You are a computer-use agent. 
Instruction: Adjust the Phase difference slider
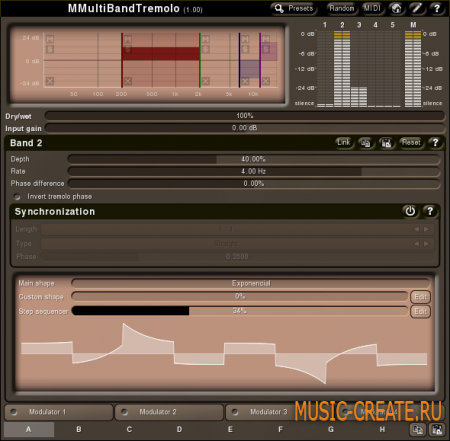(254, 183)
